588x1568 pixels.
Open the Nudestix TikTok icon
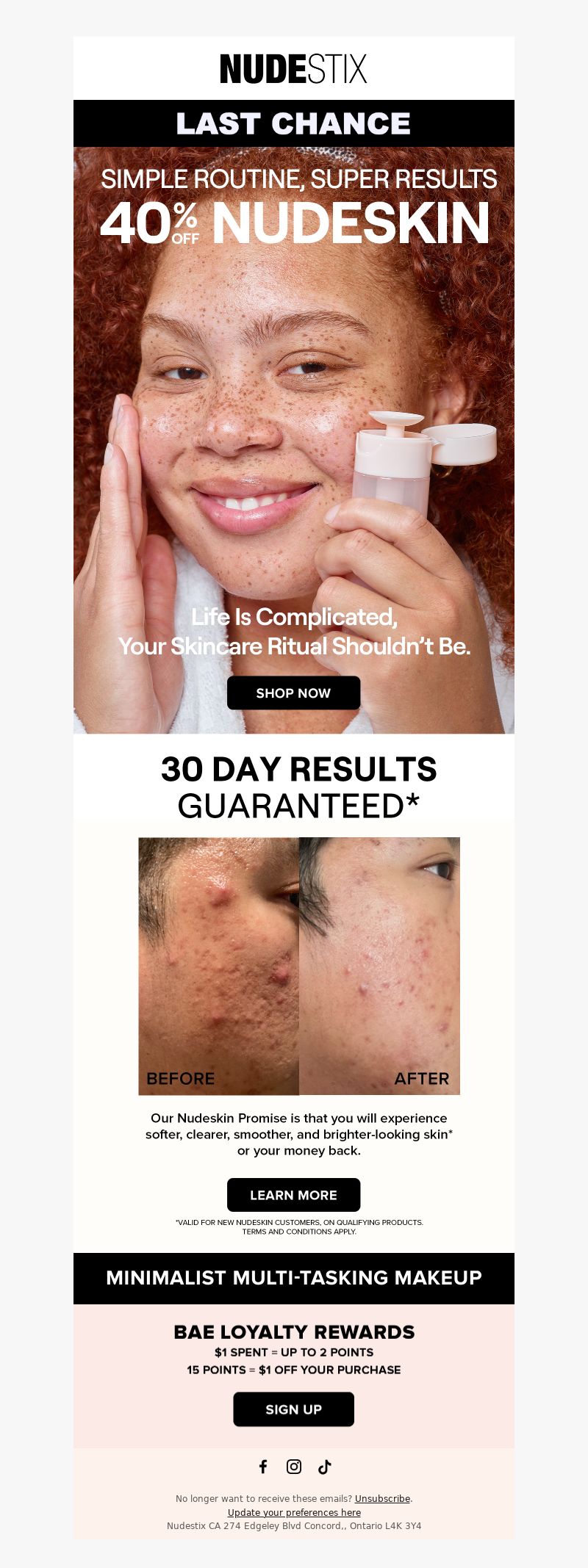tap(324, 1467)
